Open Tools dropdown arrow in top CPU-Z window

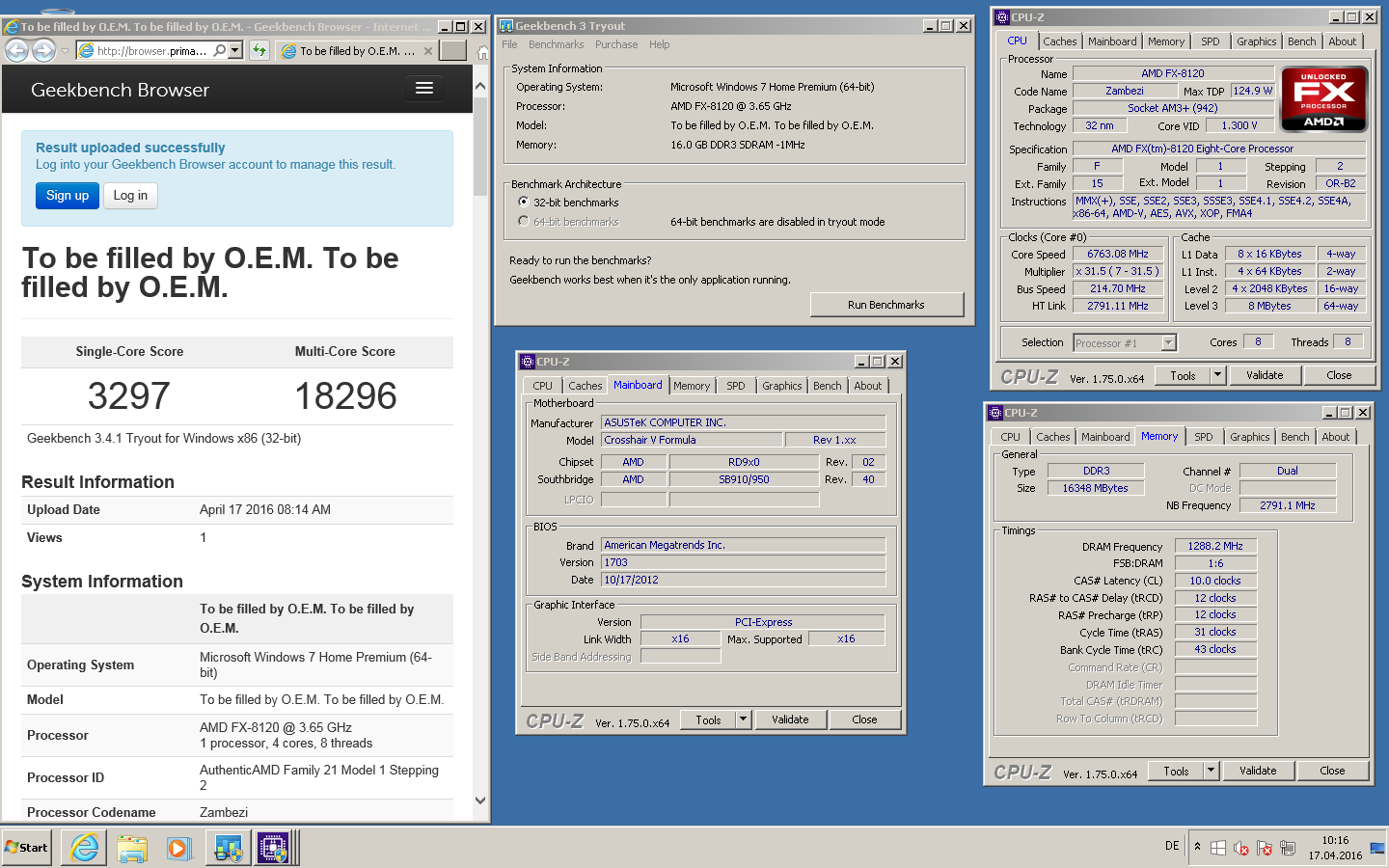(x=1217, y=375)
